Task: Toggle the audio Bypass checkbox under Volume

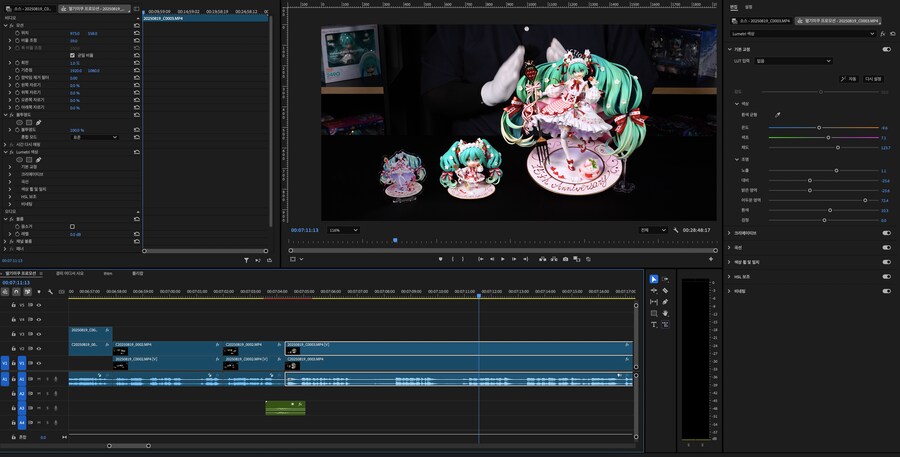Action: [72, 227]
